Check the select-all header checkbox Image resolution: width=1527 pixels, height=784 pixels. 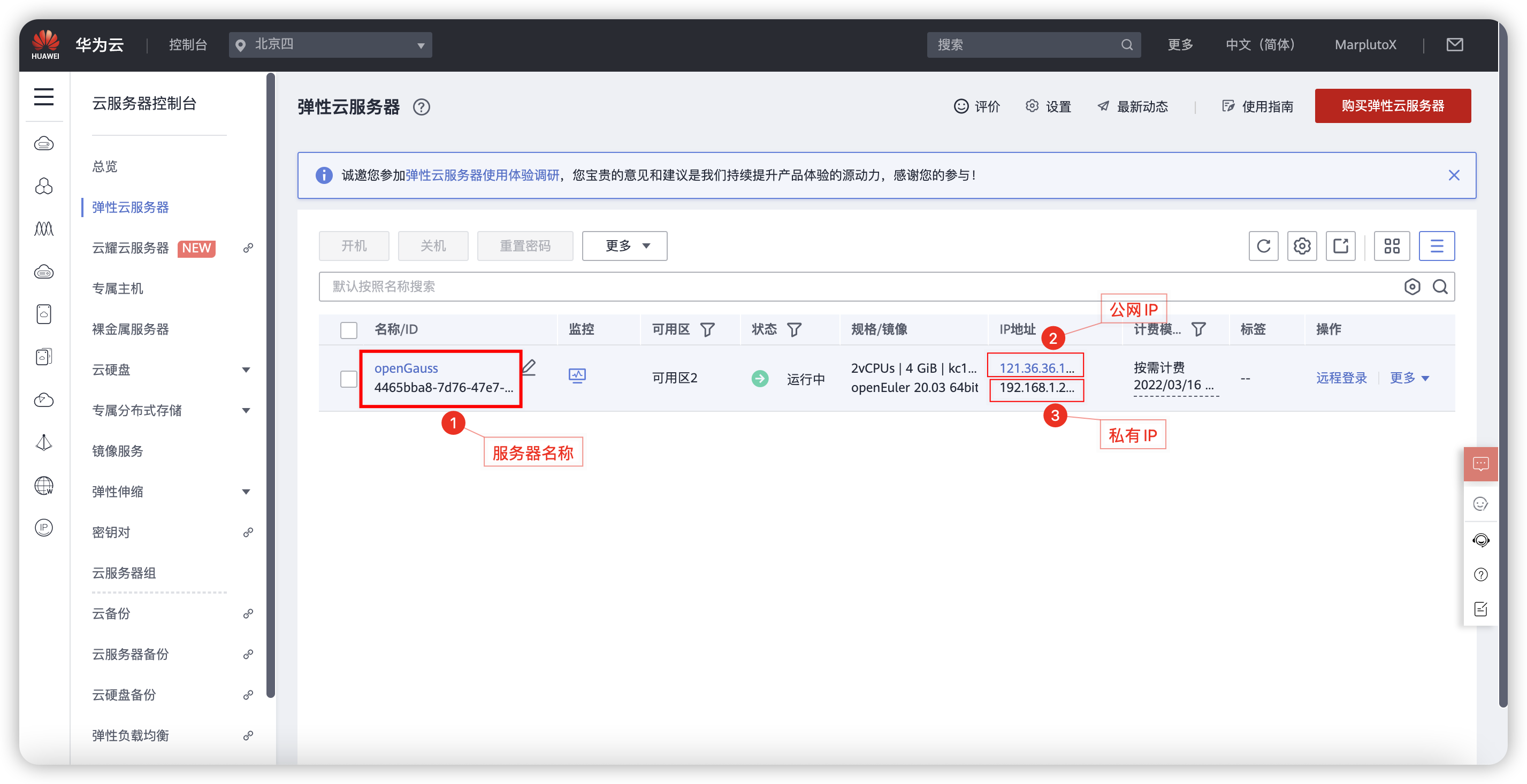pos(348,330)
